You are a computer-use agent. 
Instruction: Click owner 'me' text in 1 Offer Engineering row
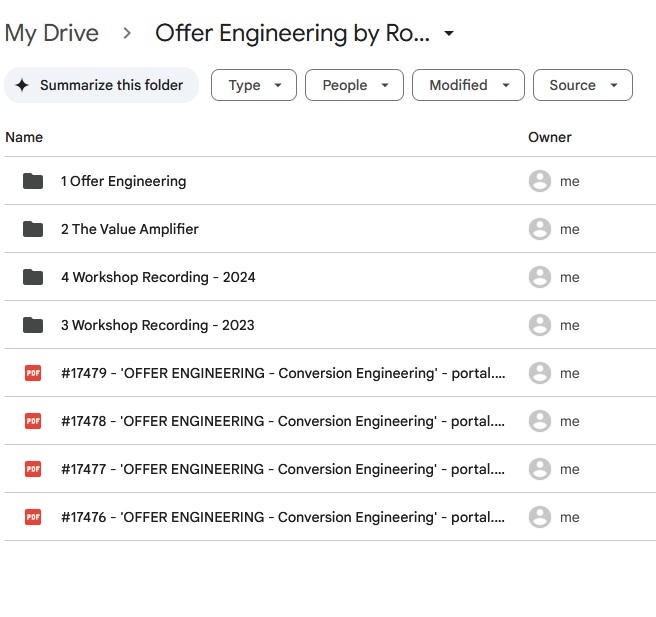click(x=570, y=182)
